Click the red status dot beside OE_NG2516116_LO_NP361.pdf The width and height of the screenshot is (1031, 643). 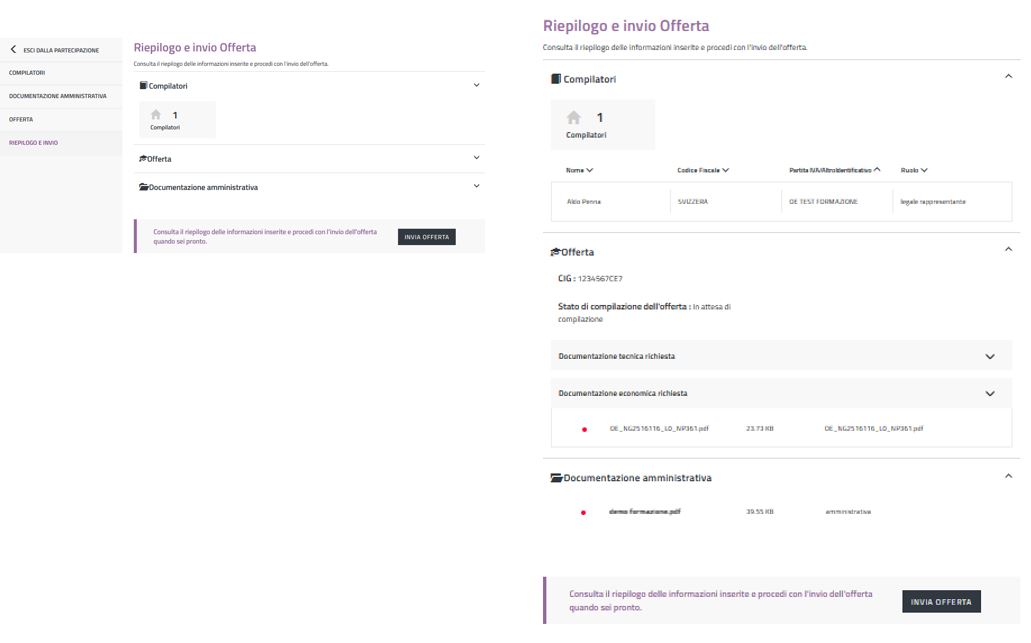[584, 429]
